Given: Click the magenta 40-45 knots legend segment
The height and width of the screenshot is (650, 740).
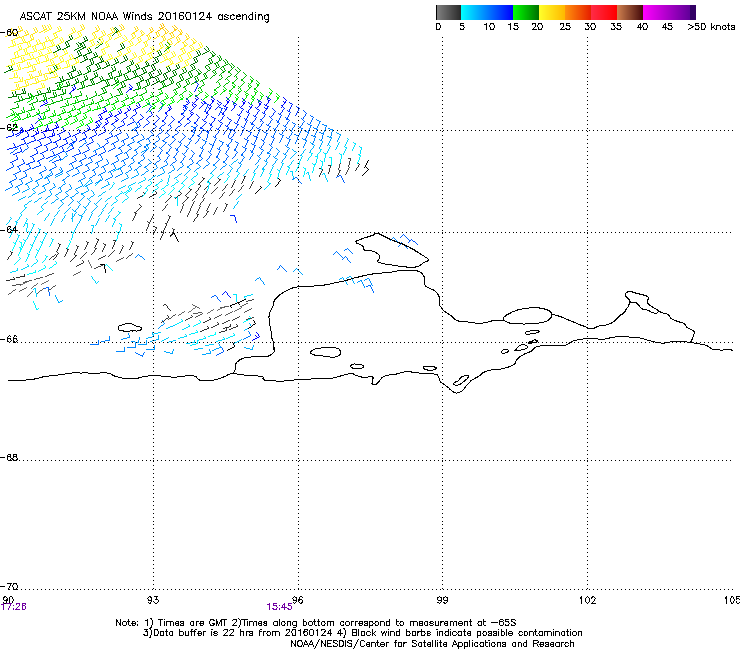Looking at the screenshot, I should 656,12.
